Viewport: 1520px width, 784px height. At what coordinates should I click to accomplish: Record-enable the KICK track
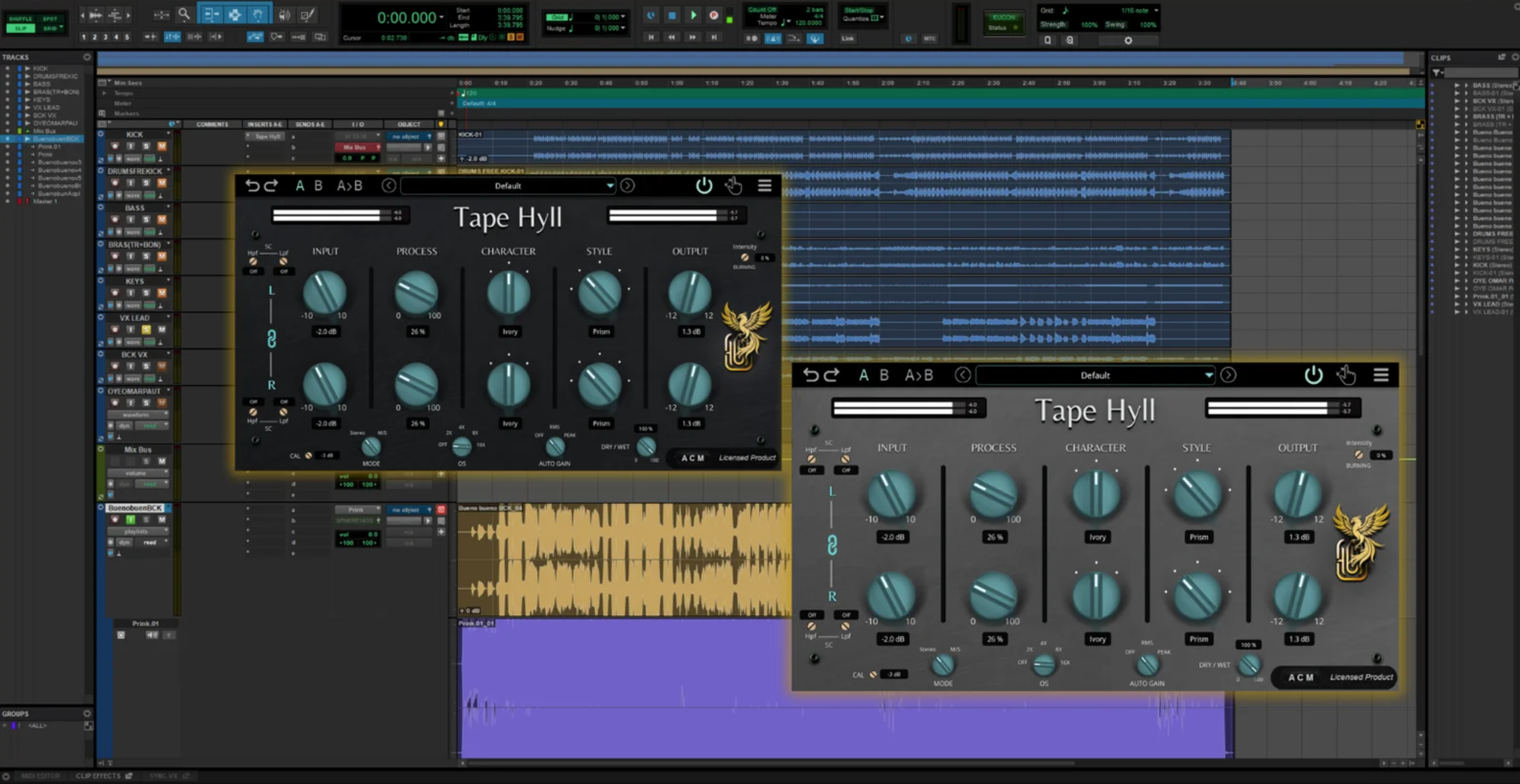coord(115,147)
